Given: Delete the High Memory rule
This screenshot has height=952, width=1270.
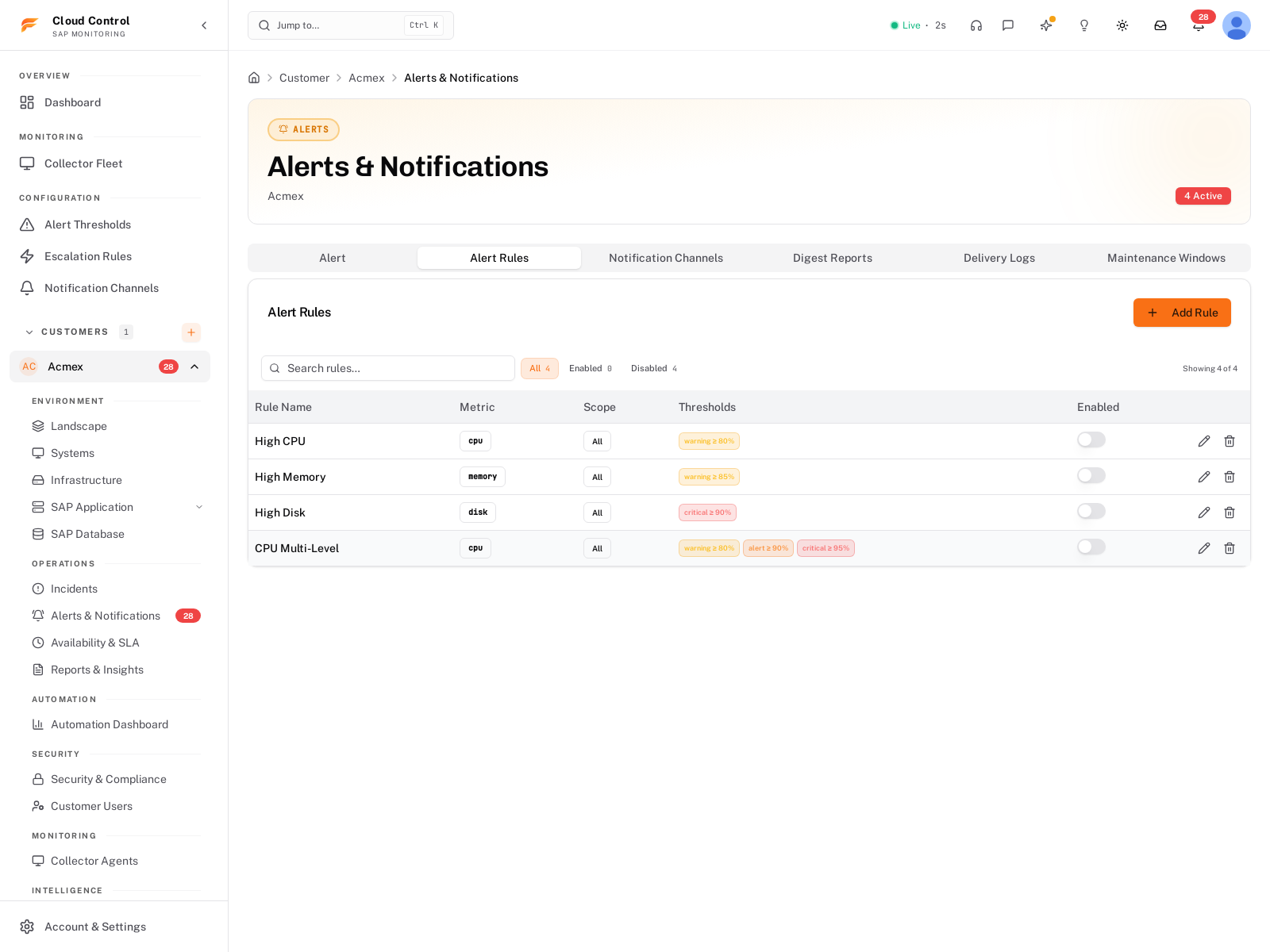Looking at the screenshot, I should [1230, 477].
